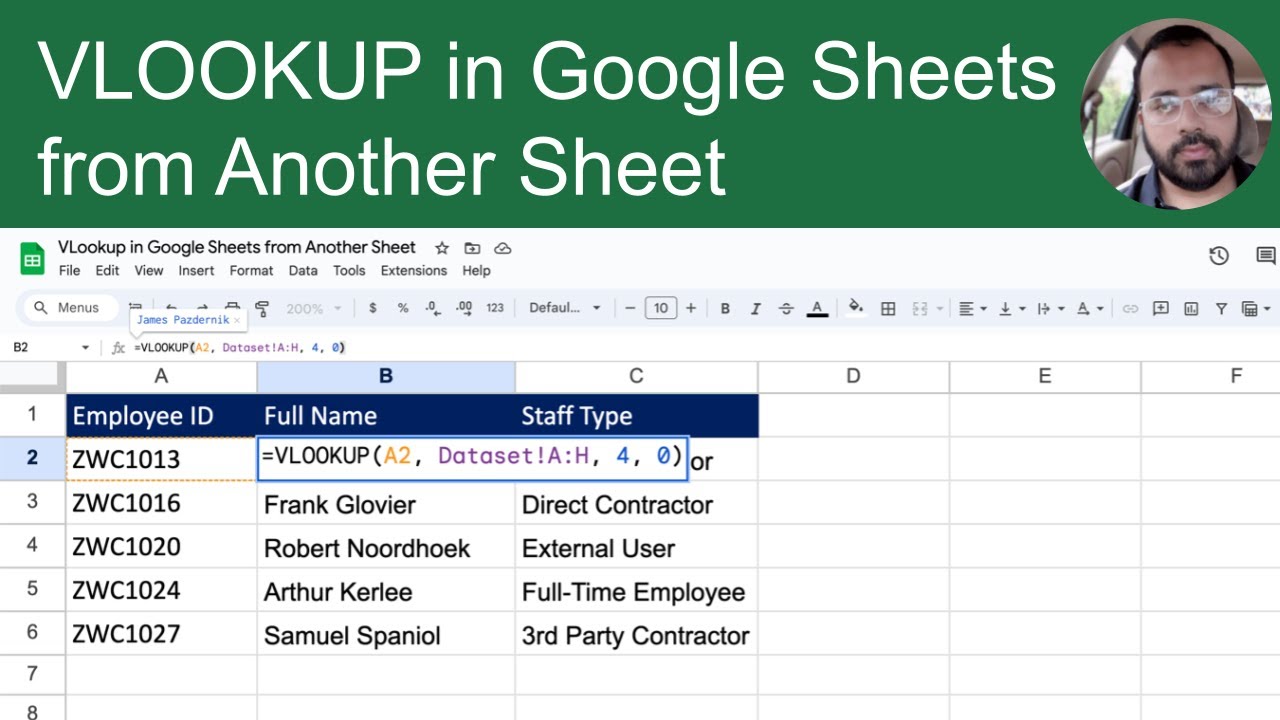This screenshot has height=720, width=1280.
Task: Open the Help menu
Action: pos(476,271)
